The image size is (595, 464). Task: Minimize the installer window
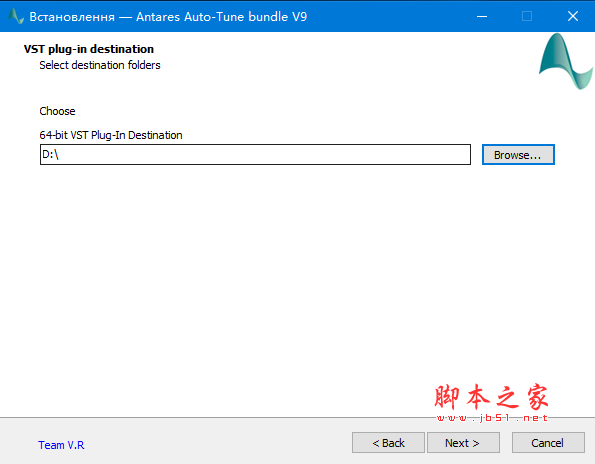482,16
